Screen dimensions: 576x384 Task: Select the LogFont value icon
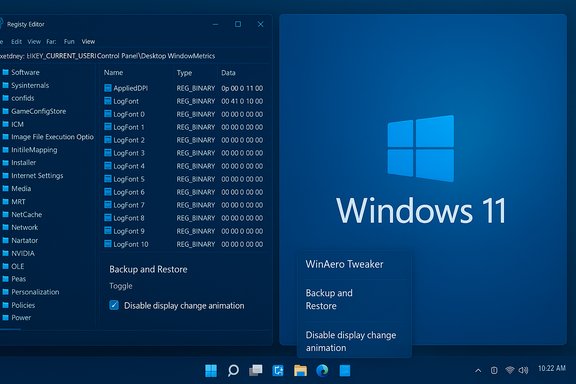(x=108, y=101)
